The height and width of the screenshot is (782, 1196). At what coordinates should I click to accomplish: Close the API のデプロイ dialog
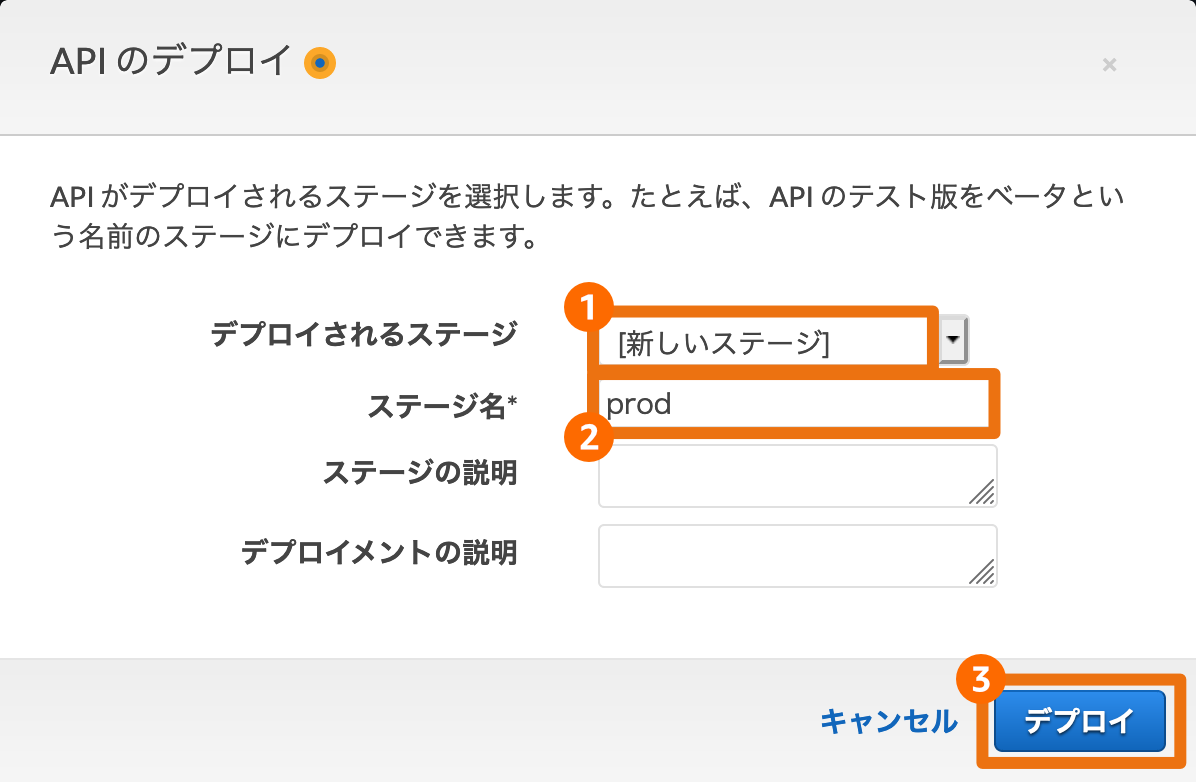tap(1109, 65)
